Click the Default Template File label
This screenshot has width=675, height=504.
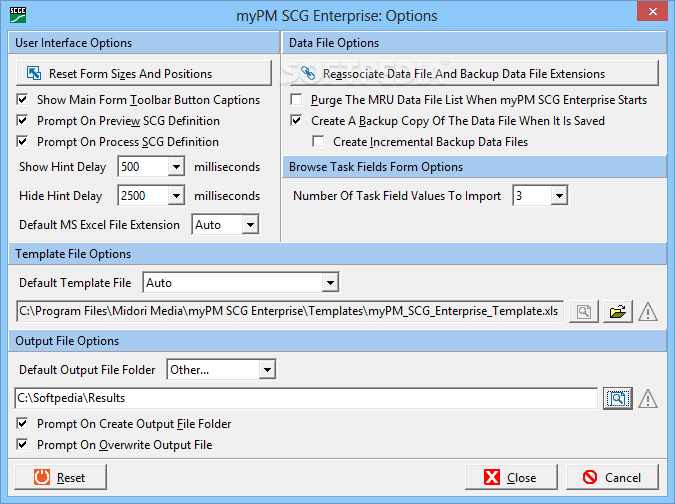coord(75,283)
